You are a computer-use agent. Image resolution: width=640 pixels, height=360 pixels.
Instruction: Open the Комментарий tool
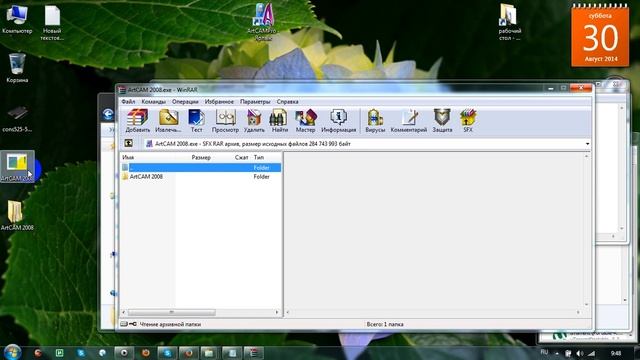409,120
